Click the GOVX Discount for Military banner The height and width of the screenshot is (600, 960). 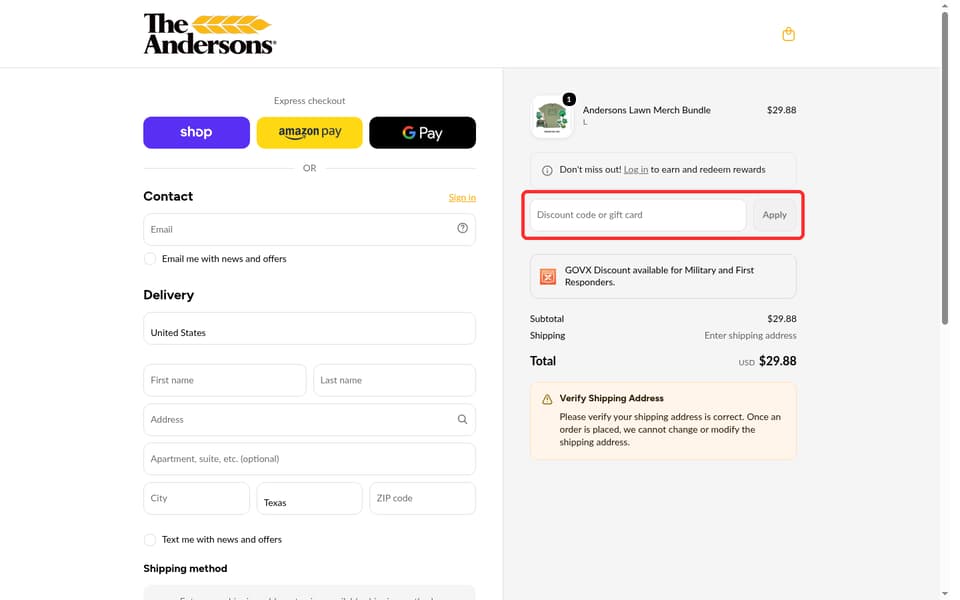pyautogui.click(x=663, y=276)
